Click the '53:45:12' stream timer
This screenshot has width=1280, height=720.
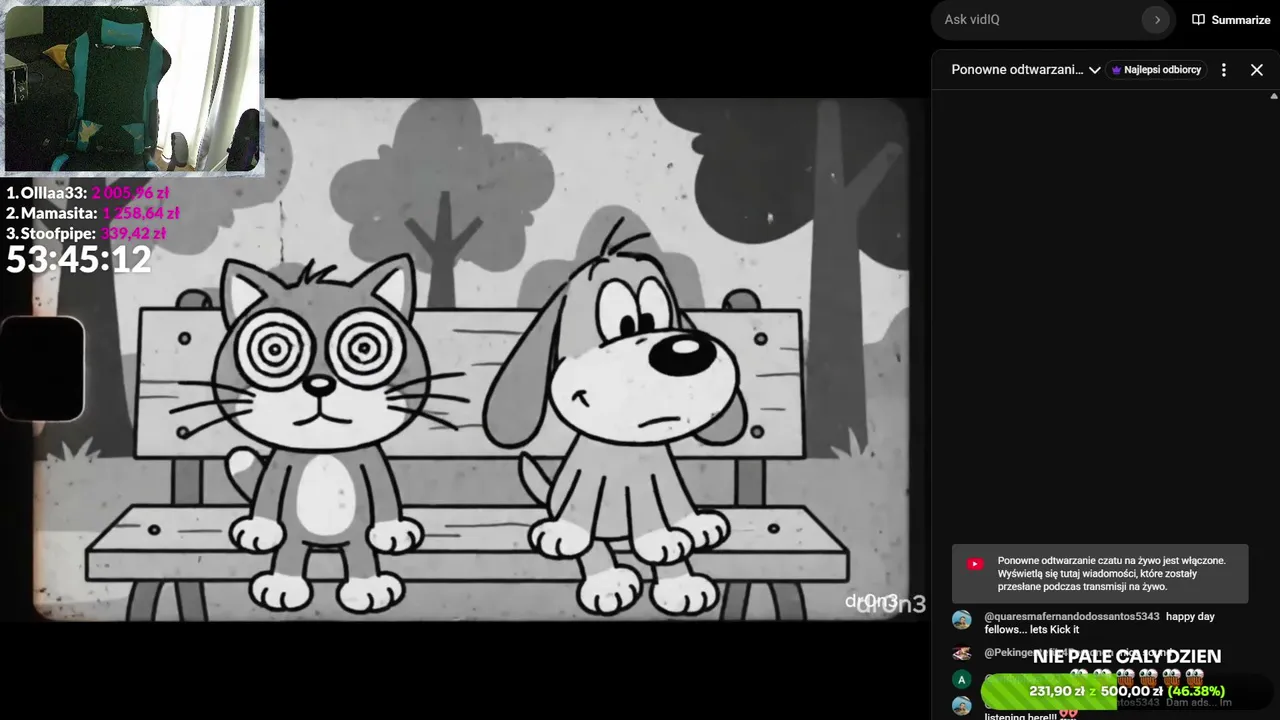point(79,260)
